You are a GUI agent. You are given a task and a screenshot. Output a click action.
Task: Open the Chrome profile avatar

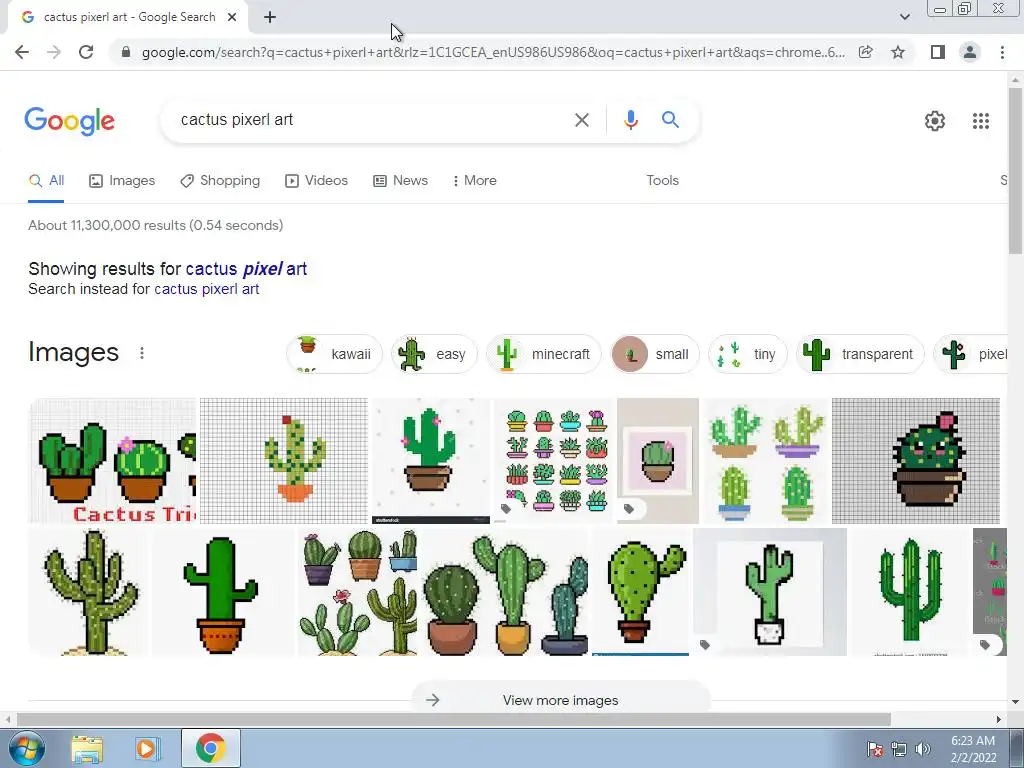(970, 52)
